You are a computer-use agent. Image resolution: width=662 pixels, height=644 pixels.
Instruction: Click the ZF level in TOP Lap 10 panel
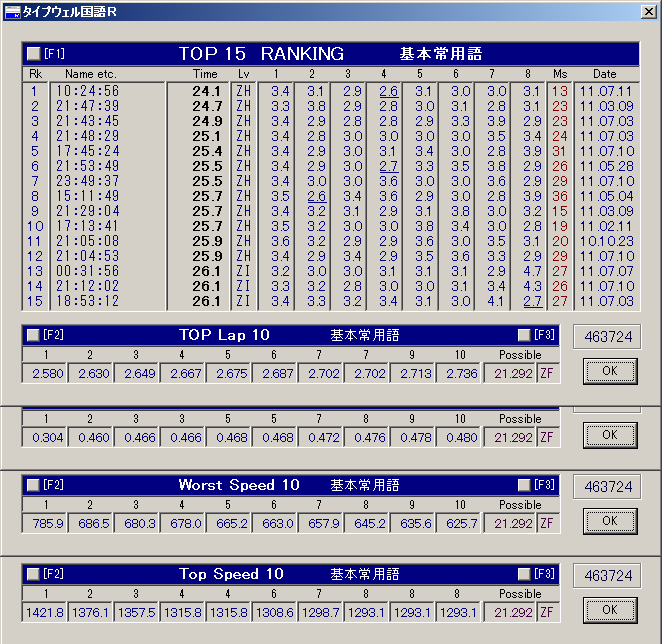[547, 374]
